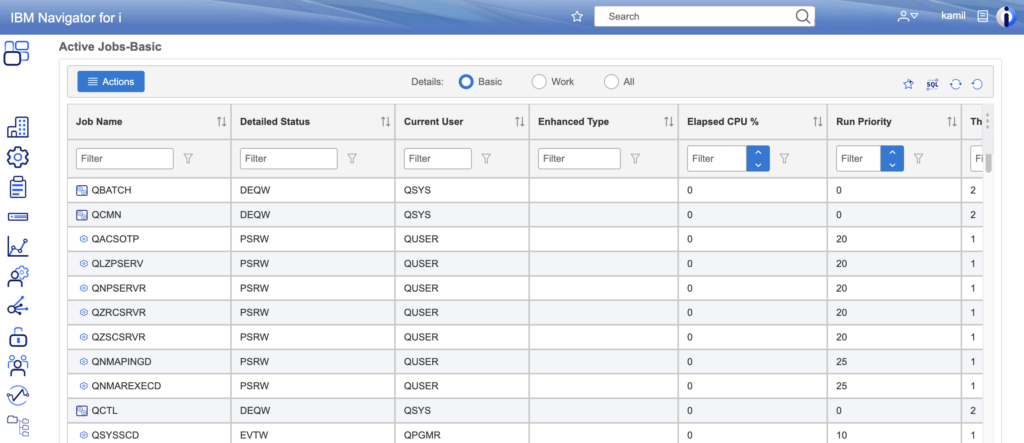Select the Basic details radio button
The width and height of the screenshot is (1024, 443).
(x=466, y=82)
